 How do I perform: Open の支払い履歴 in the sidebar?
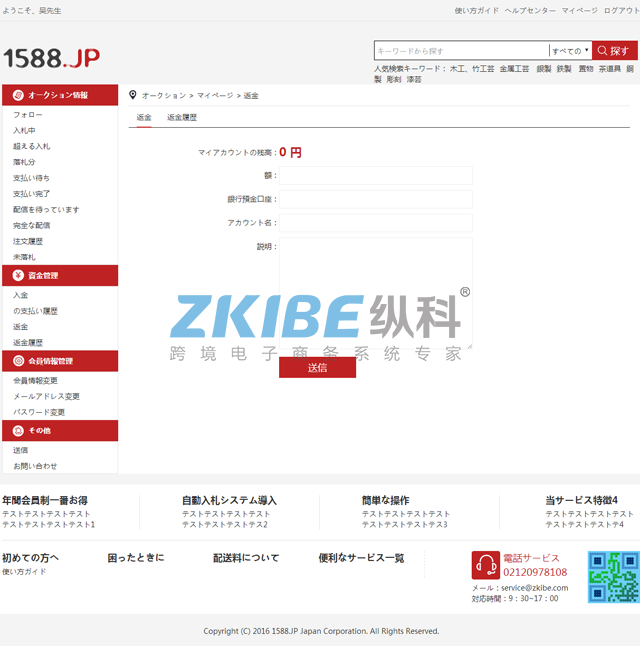(x=35, y=311)
